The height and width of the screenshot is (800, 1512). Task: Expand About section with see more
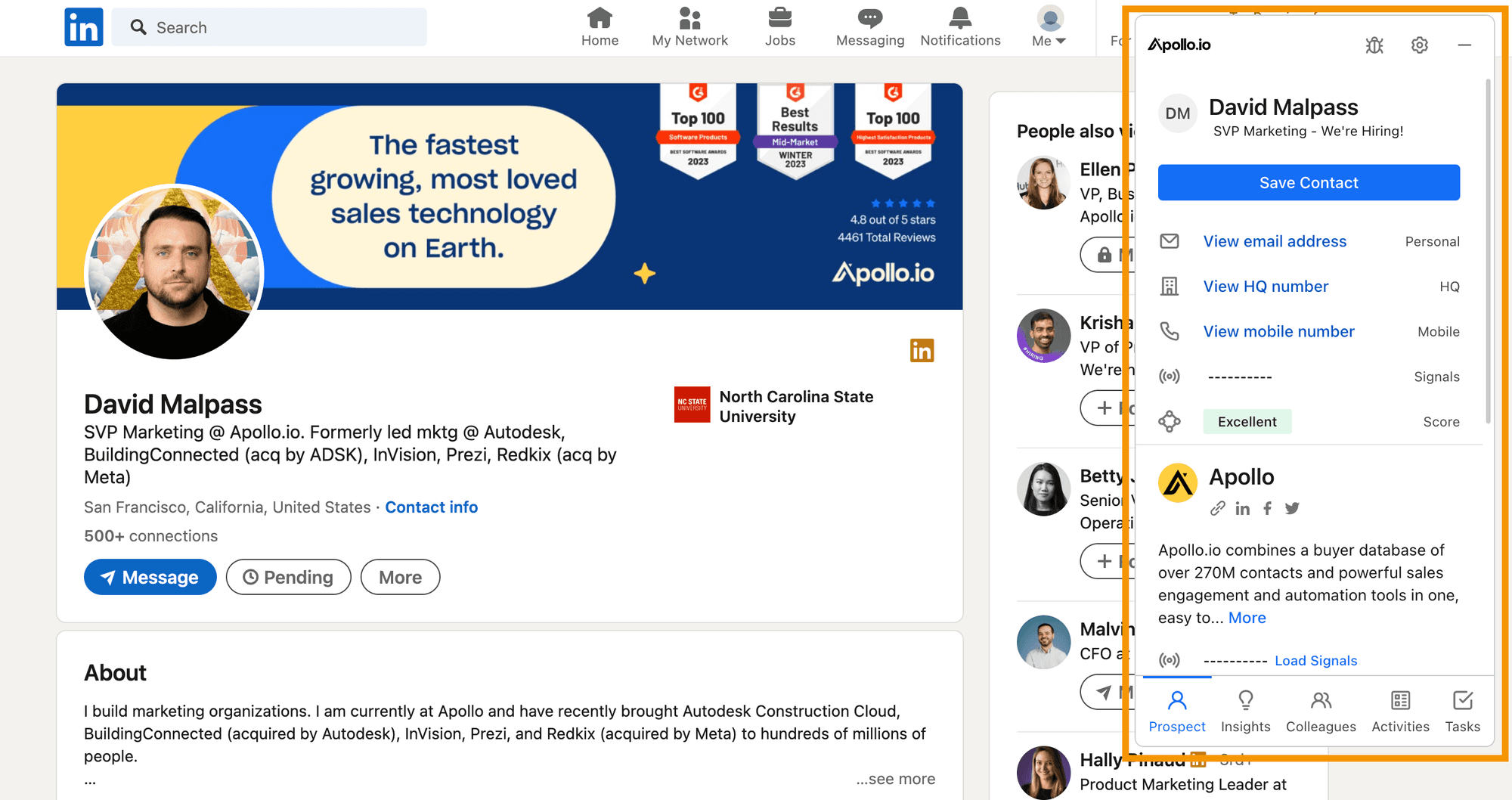pos(896,779)
